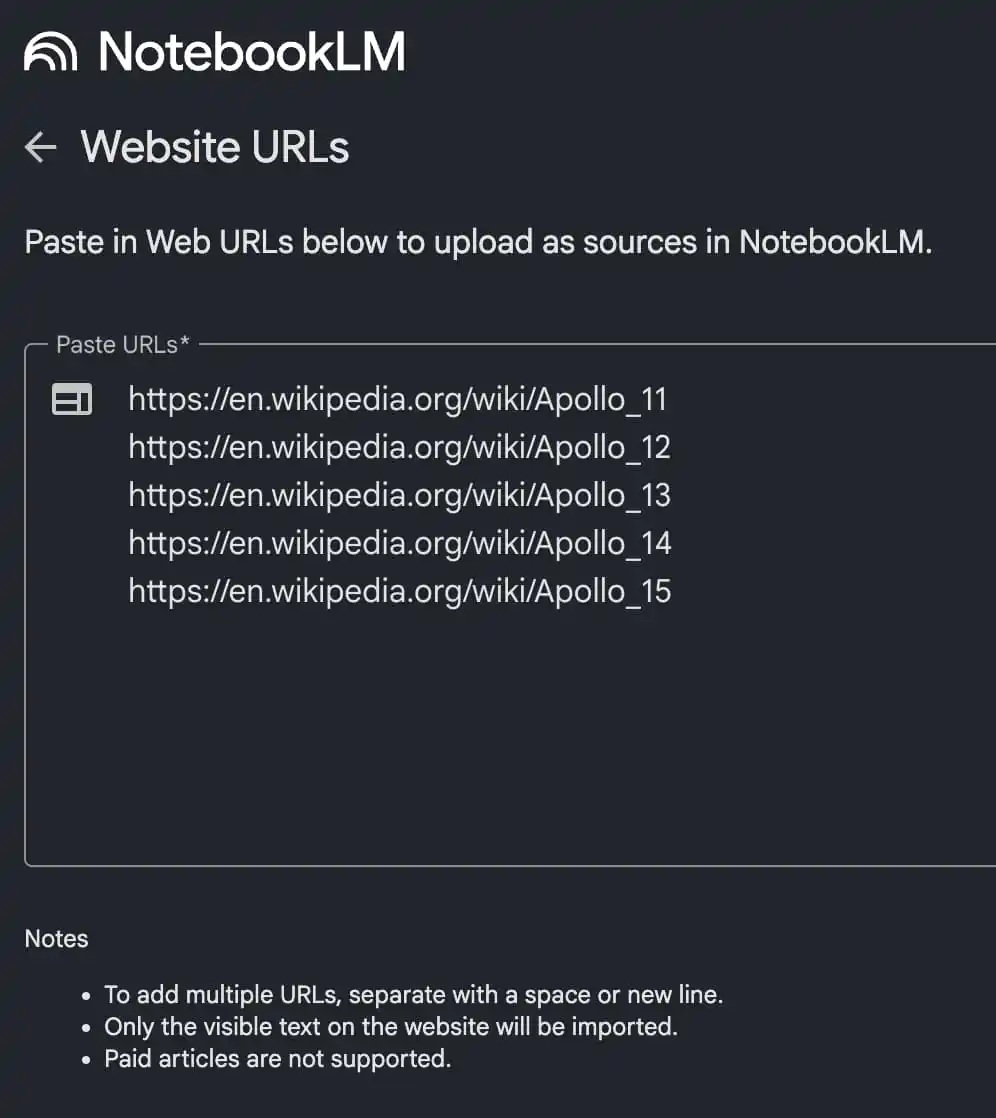
Task: Click 'NotebookLM.' ending the instruction sentence
Action: (836, 243)
